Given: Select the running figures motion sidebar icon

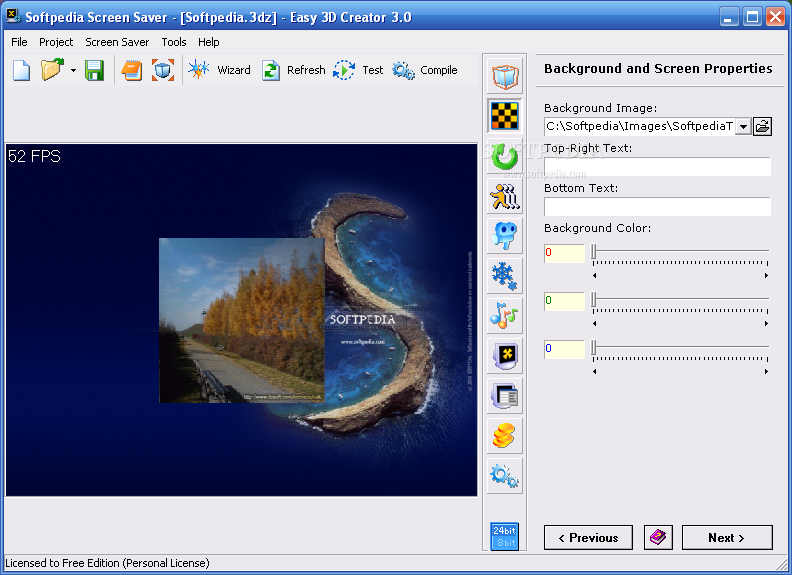Looking at the screenshot, I should point(505,196).
